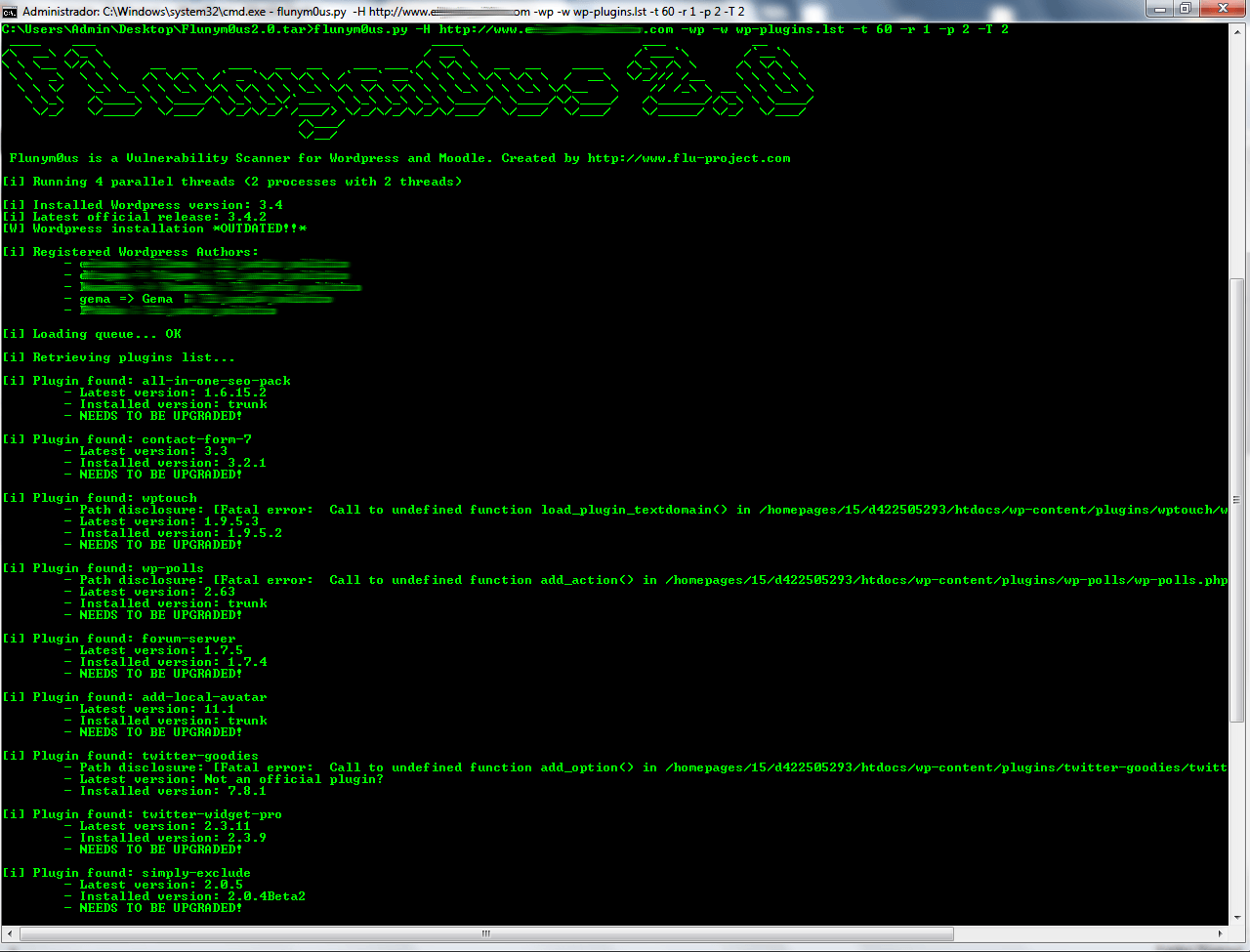Click the horizontal scrollbar thumb
The width and height of the screenshot is (1250, 952).
pyautogui.click(x=485, y=933)
